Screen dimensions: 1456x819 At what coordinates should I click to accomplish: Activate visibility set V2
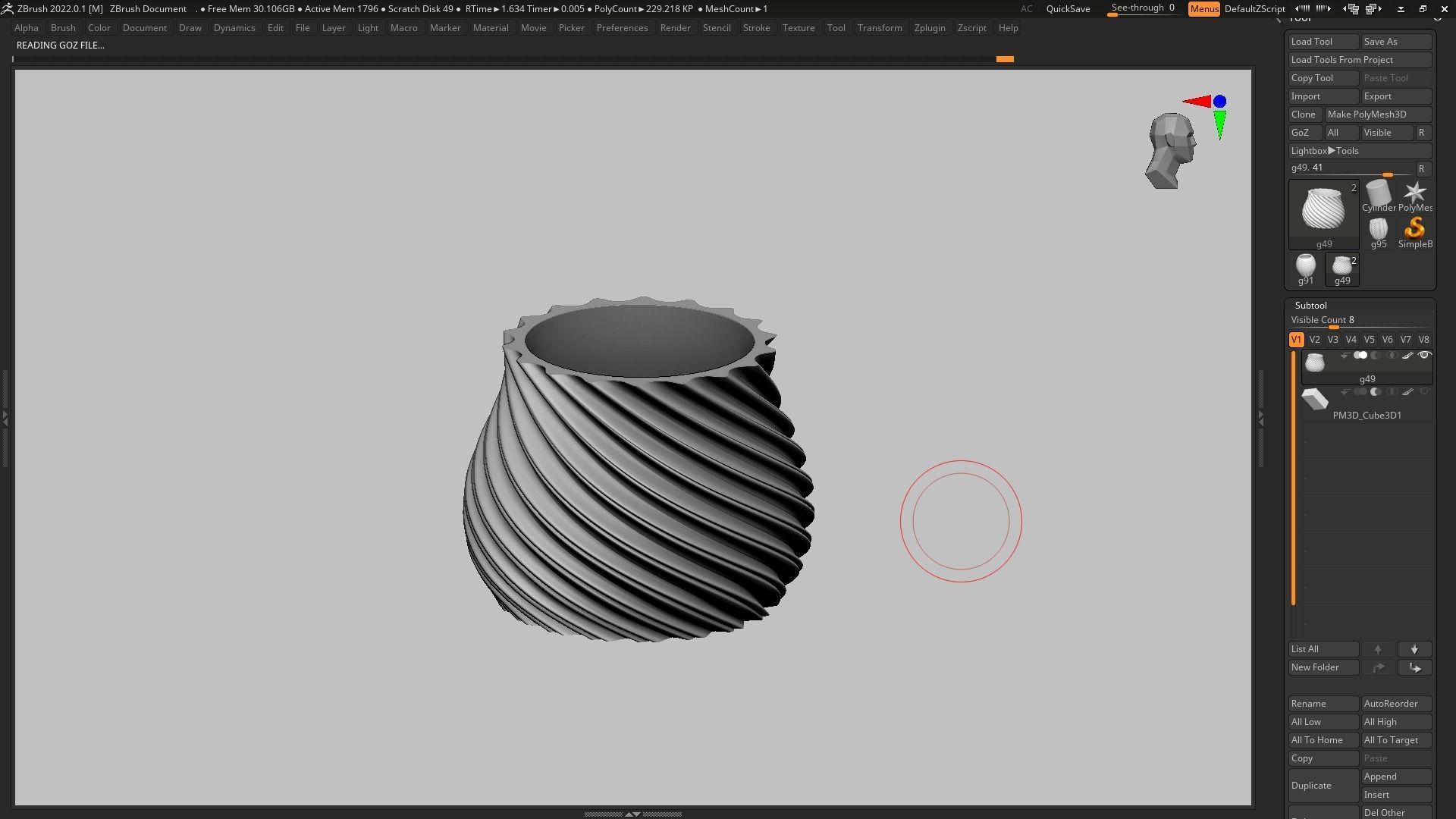pos(1314,340)
